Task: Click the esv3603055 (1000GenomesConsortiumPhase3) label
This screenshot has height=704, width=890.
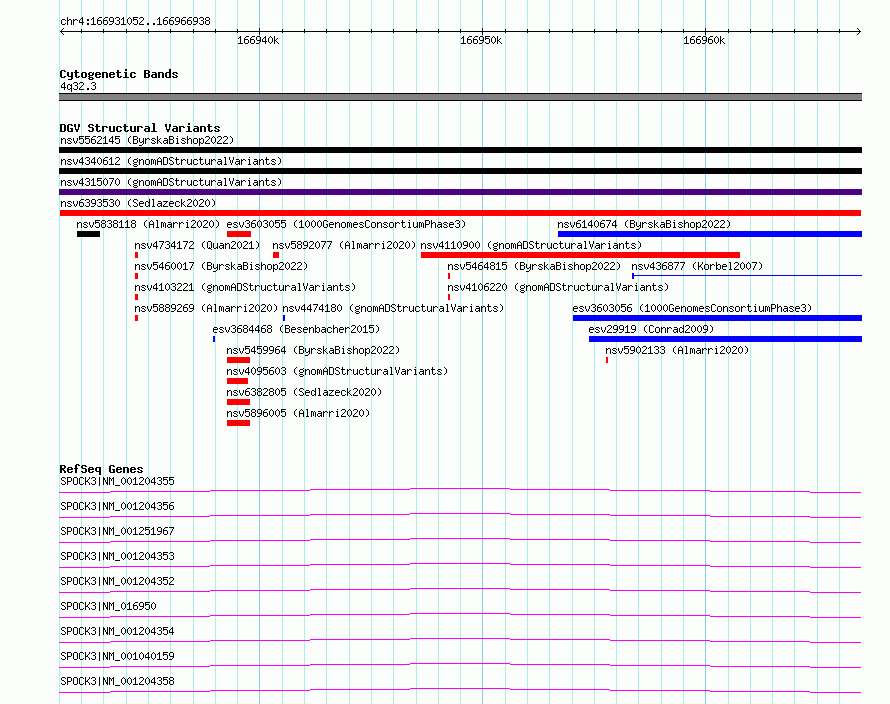Action: click(346, 224)
